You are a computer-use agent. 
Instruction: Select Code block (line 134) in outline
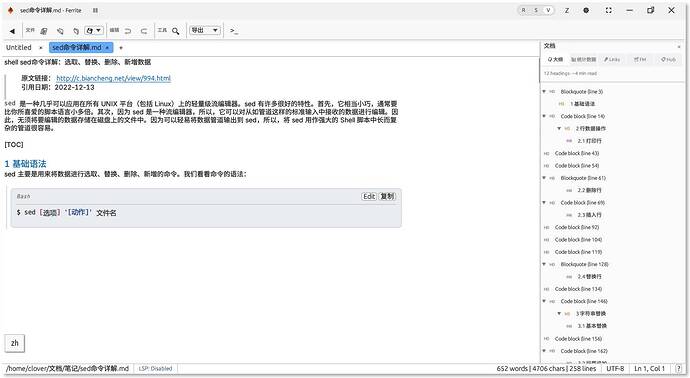[578, 289]
